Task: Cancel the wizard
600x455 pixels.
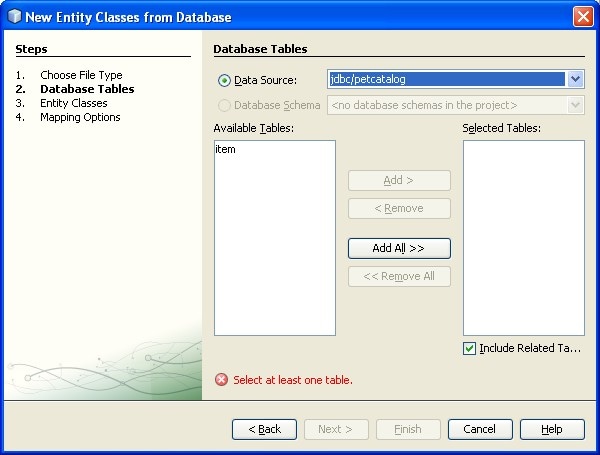Action: (480, 429)
